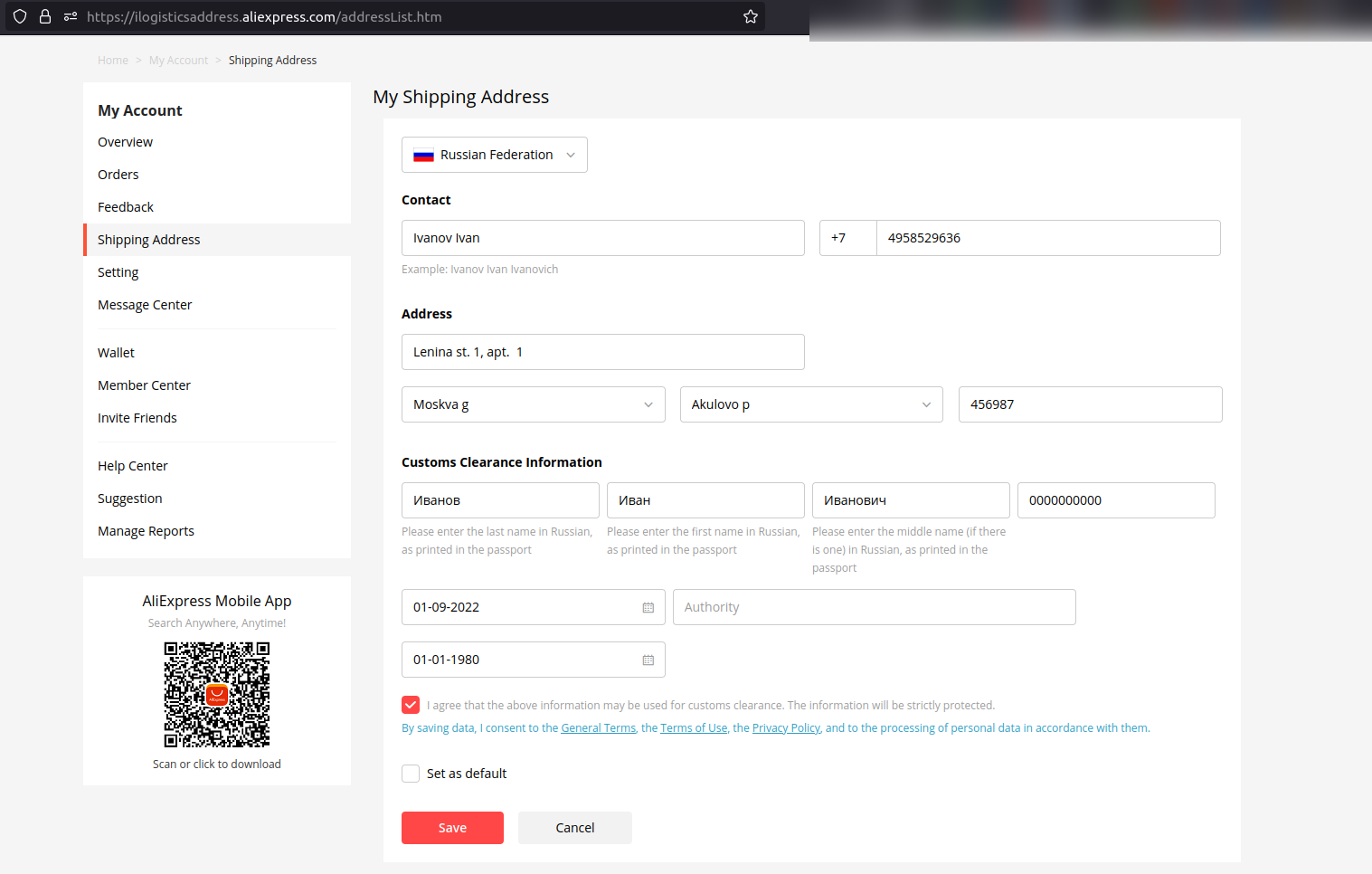Open calendar icon for 01-01-1980 date field

pyautogui.click(x=648, y=660)
